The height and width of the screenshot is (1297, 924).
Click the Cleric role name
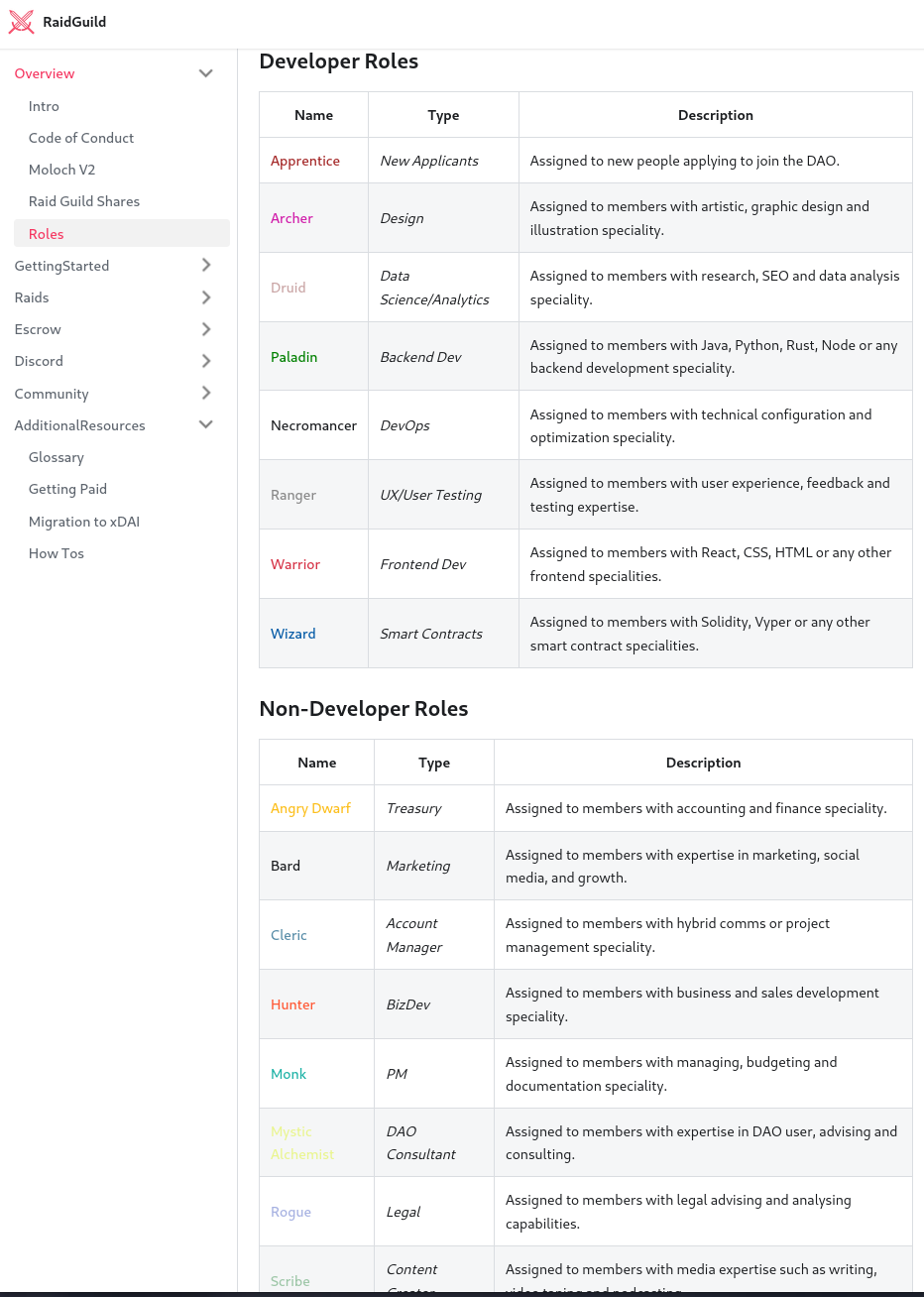click(x=289, y=935)
